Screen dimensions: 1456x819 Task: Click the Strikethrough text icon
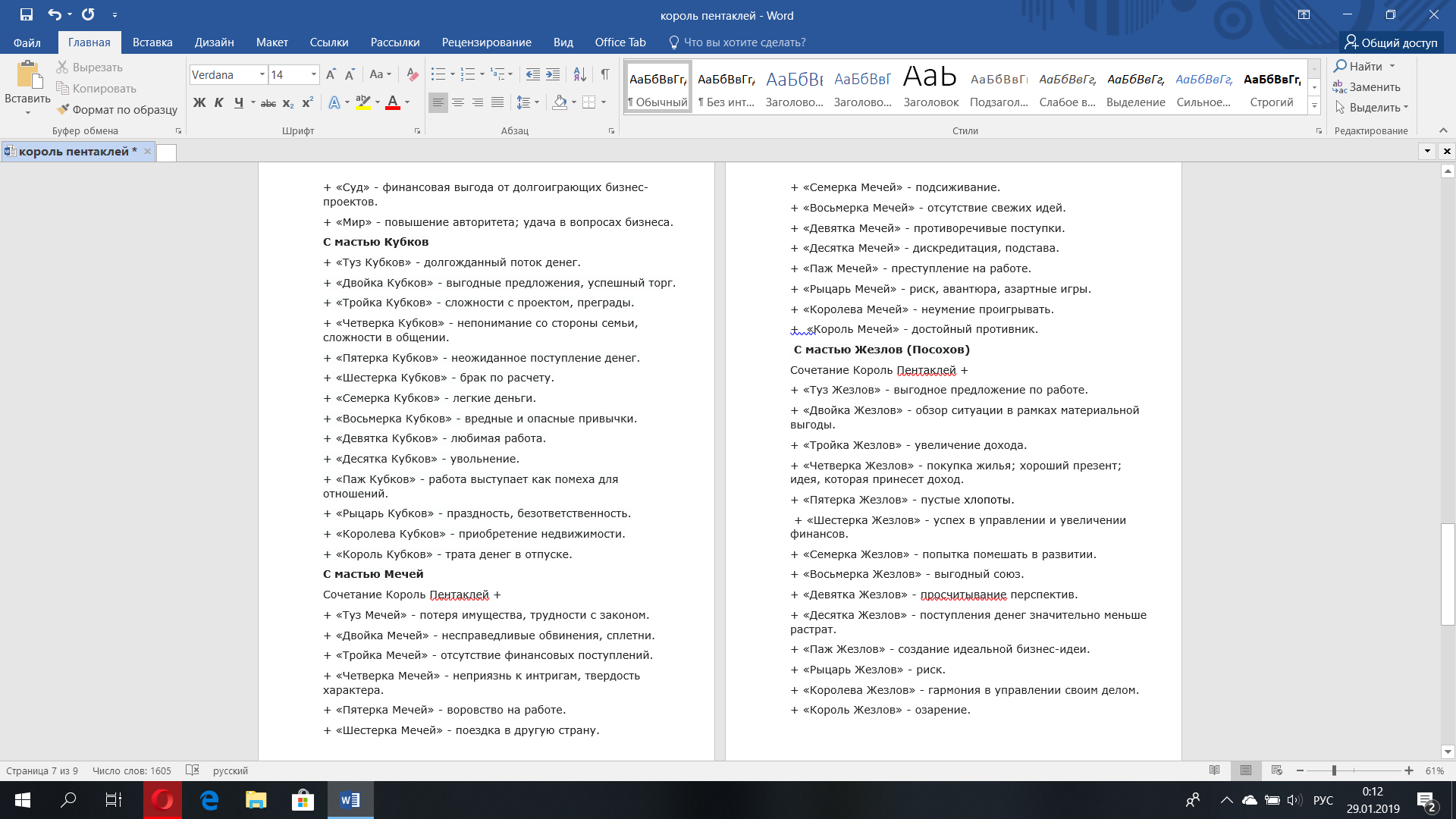268,103
